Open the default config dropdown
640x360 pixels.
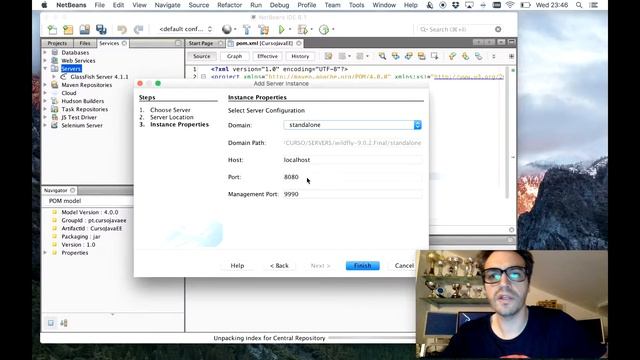186,29
